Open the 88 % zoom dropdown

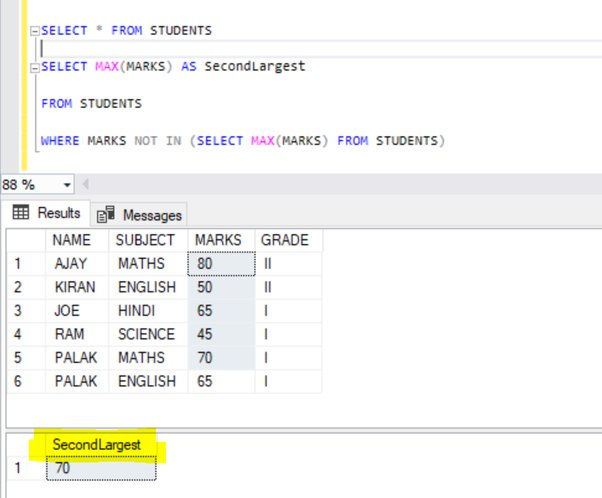click(x=67, y=185)
